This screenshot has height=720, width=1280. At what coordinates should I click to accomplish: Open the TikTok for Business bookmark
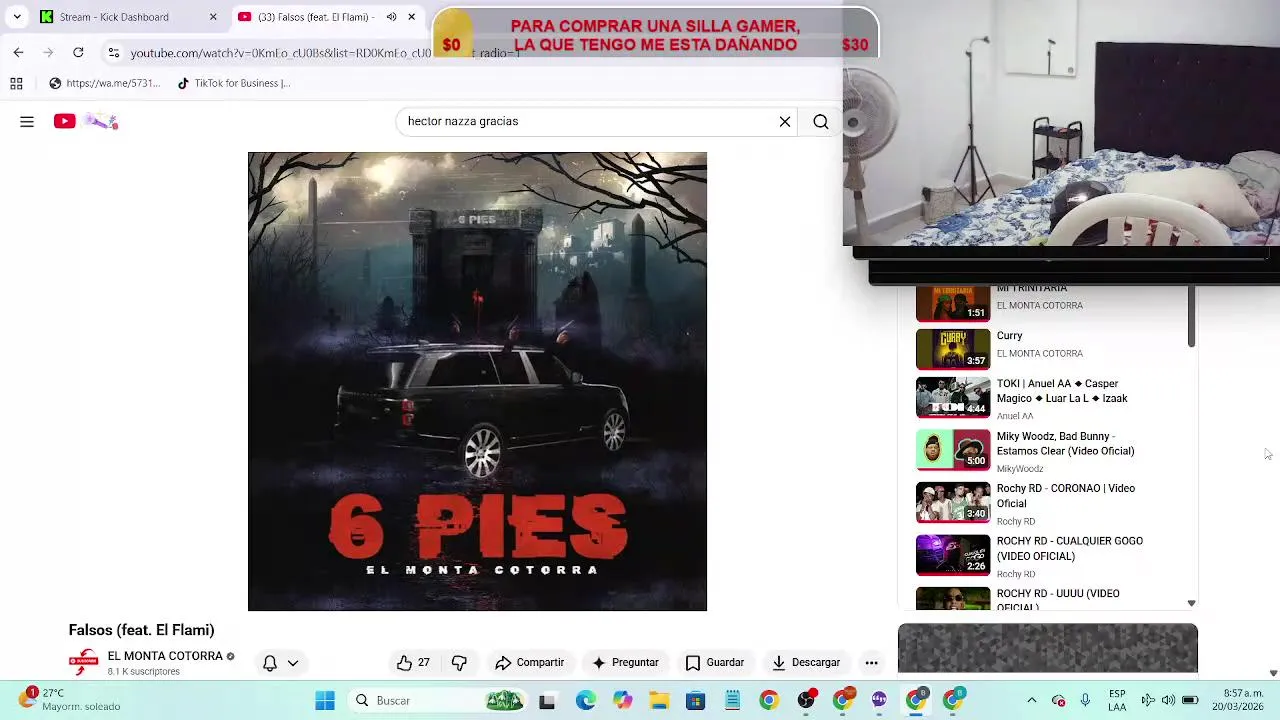pyautogui.click(x=233, y=84)
